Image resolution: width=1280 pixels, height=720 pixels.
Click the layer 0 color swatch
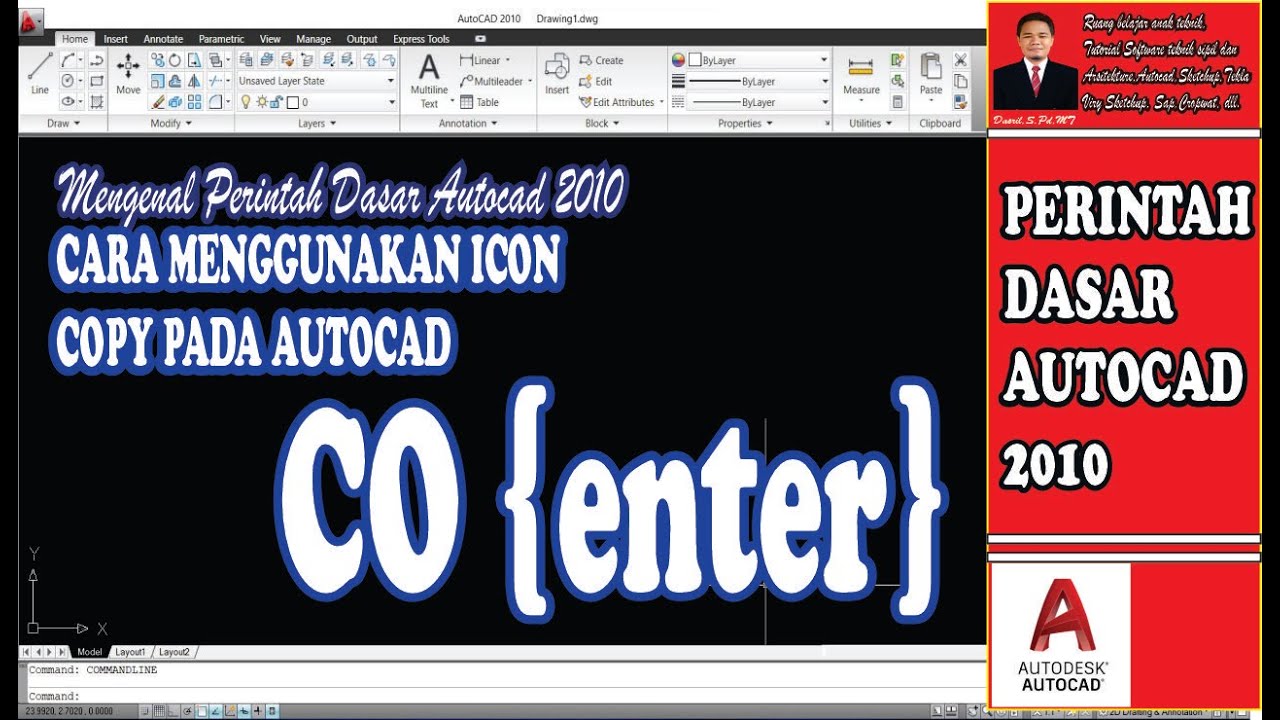(292, 102)
